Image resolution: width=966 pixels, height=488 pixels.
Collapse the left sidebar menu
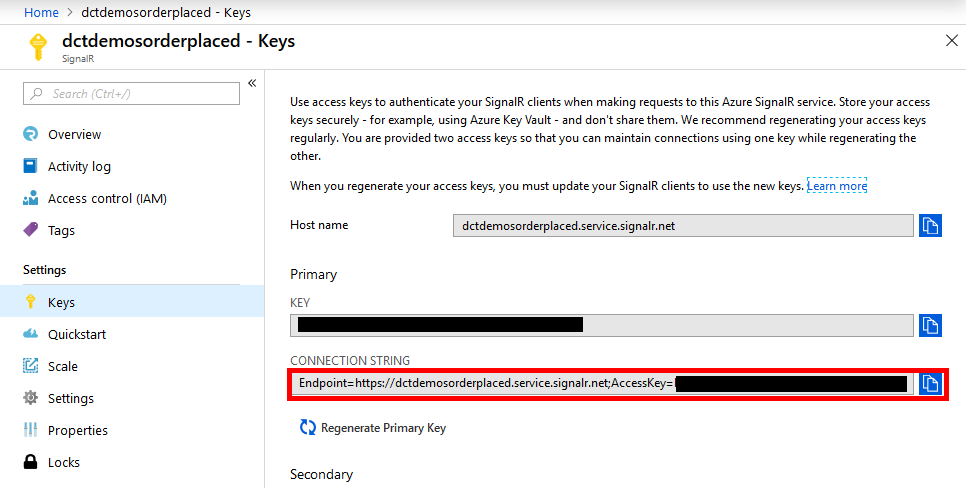[x=252, y=83]
